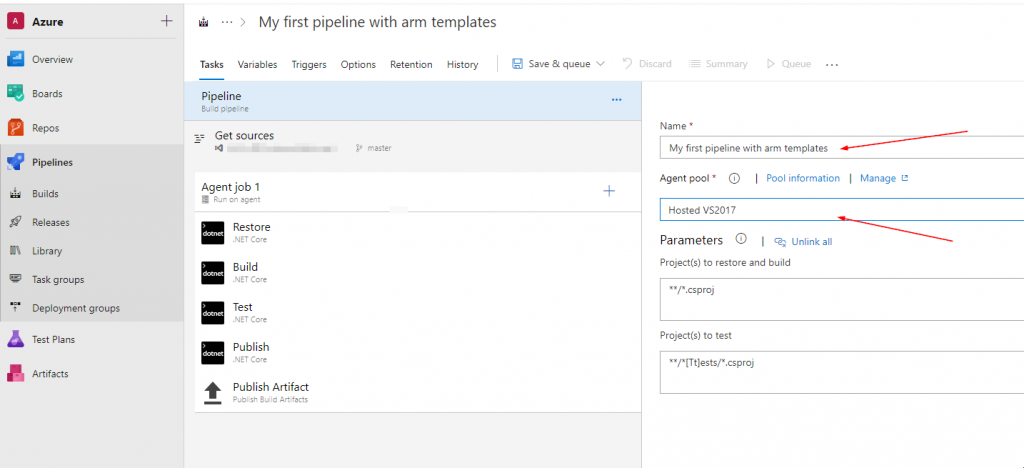Expand the Save & queue dropdown arrow
This screenshot has height=468, width=1024.
coord(600,64)
